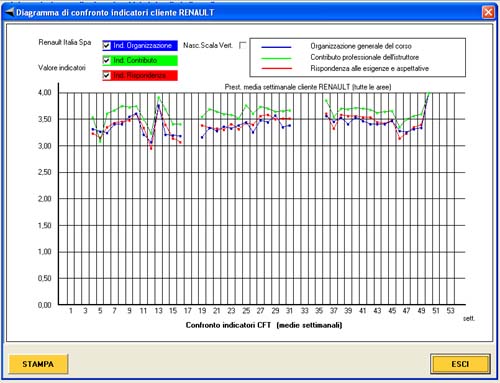
Task: Click the 1,50 y-axis value
Action: tap(45, 226)
